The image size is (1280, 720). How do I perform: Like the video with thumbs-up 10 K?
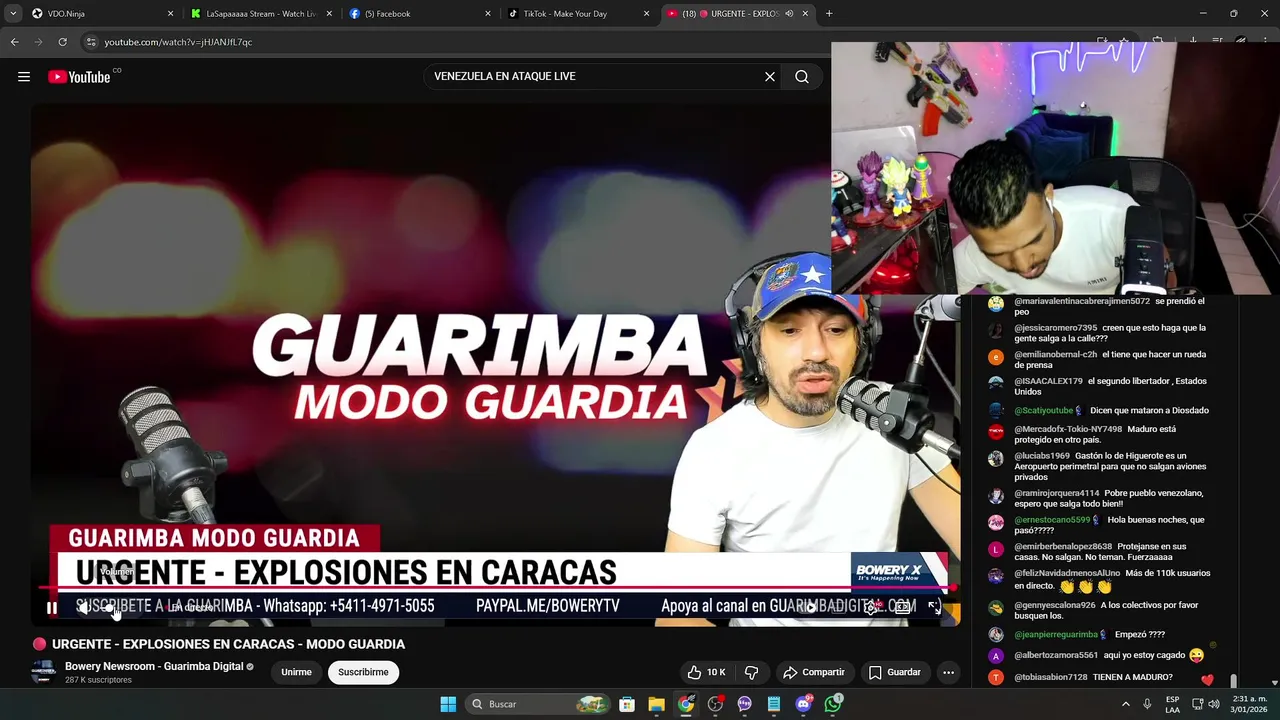(706, 672)
